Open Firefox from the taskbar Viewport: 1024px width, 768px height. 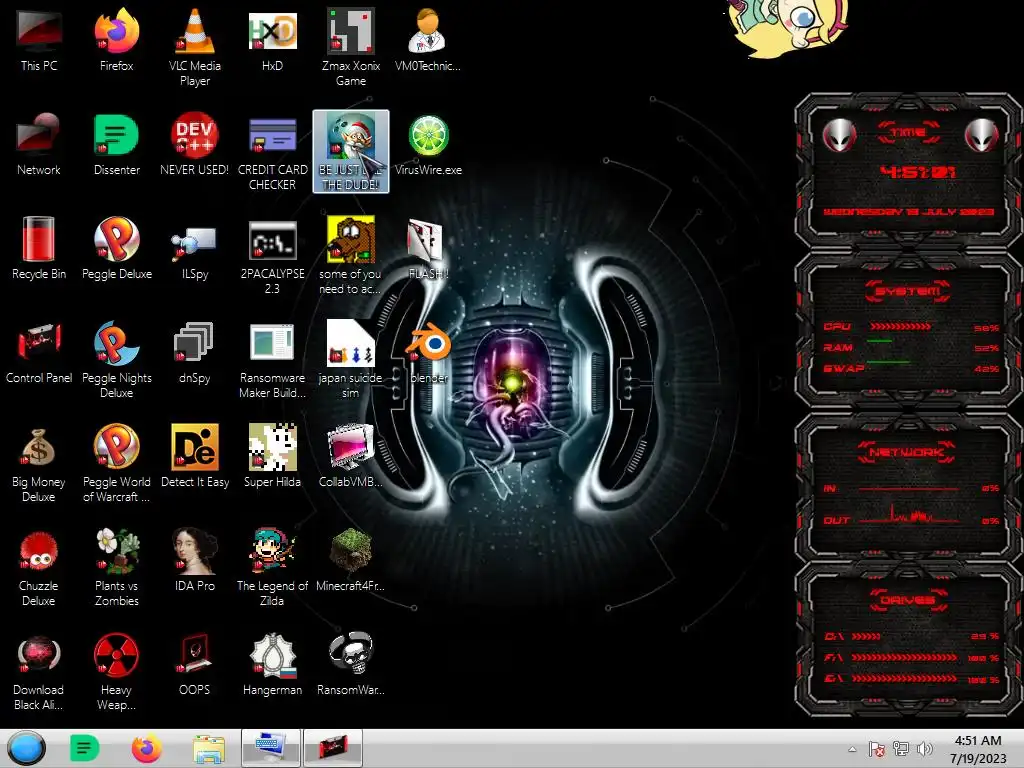click(146, 748)
